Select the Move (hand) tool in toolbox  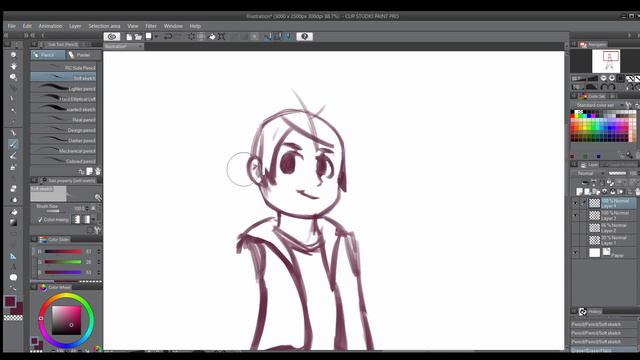13,66
